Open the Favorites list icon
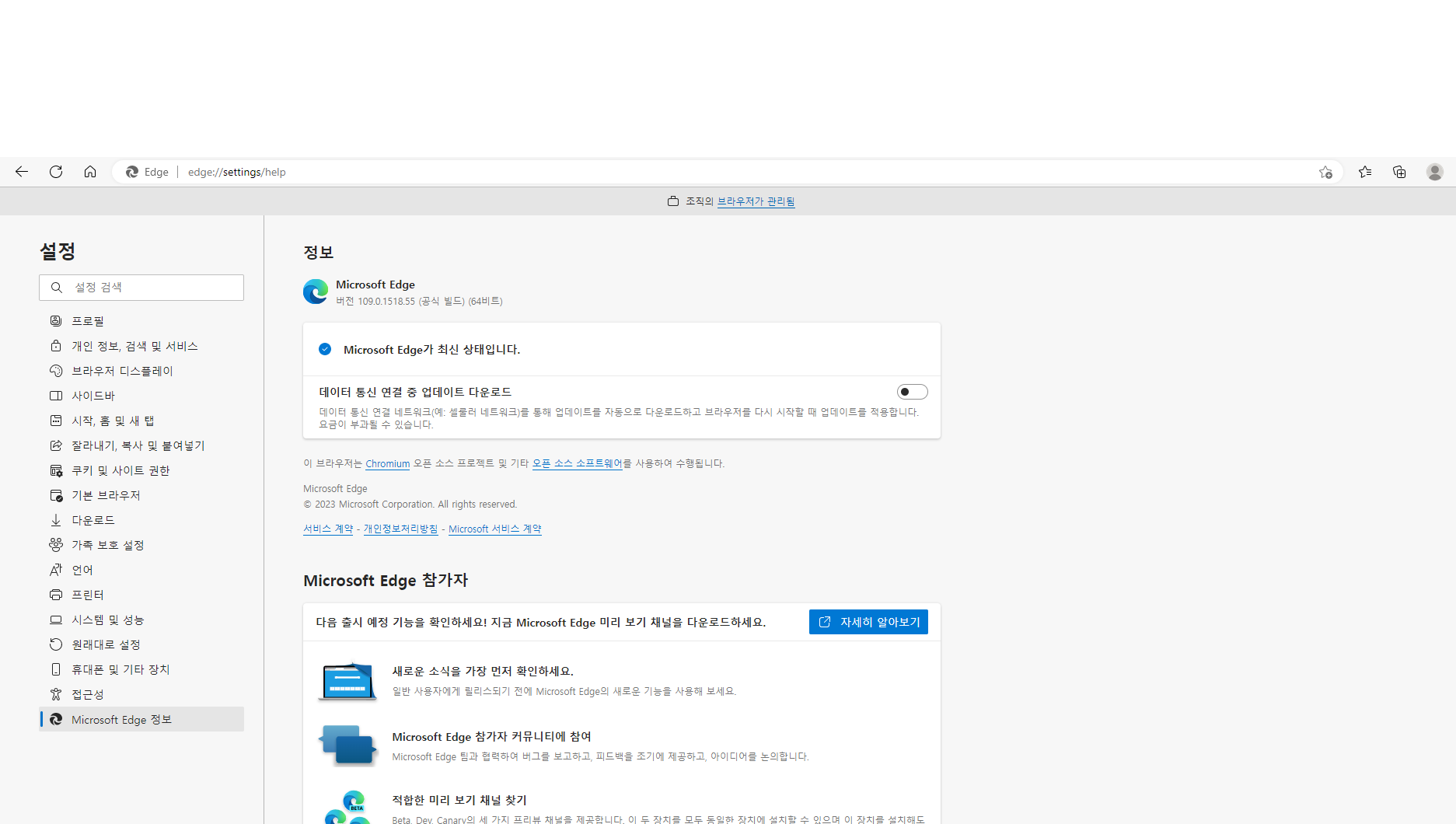The image size is (1456, 824). [1365, 172]
